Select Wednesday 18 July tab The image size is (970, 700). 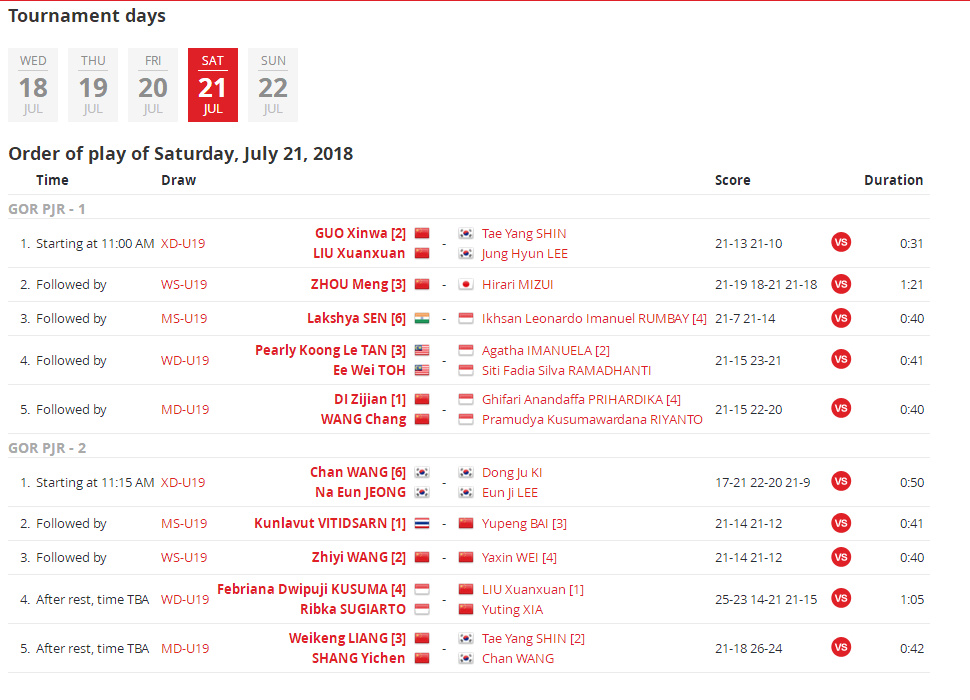click(x=33, y=85)
